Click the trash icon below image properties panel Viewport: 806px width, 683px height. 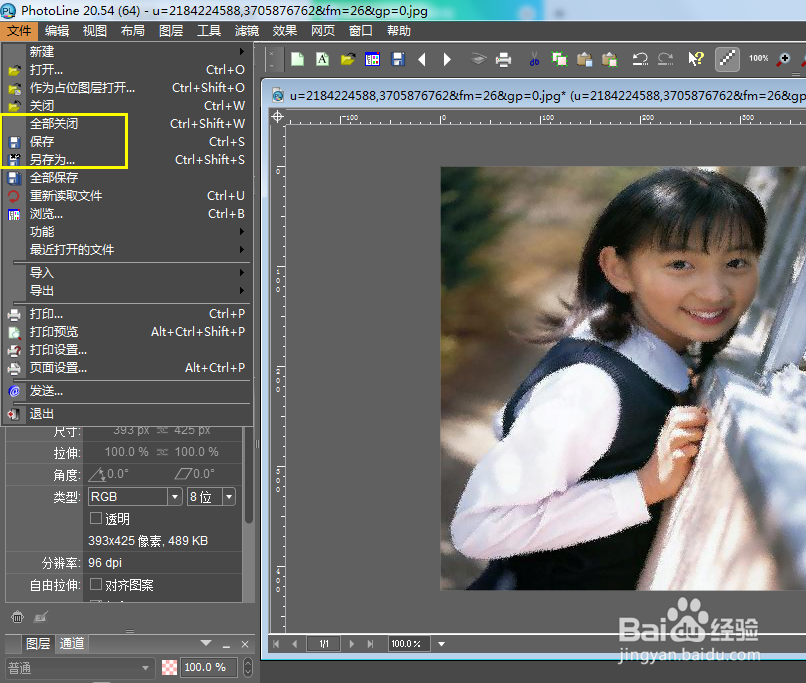point(17,617)
